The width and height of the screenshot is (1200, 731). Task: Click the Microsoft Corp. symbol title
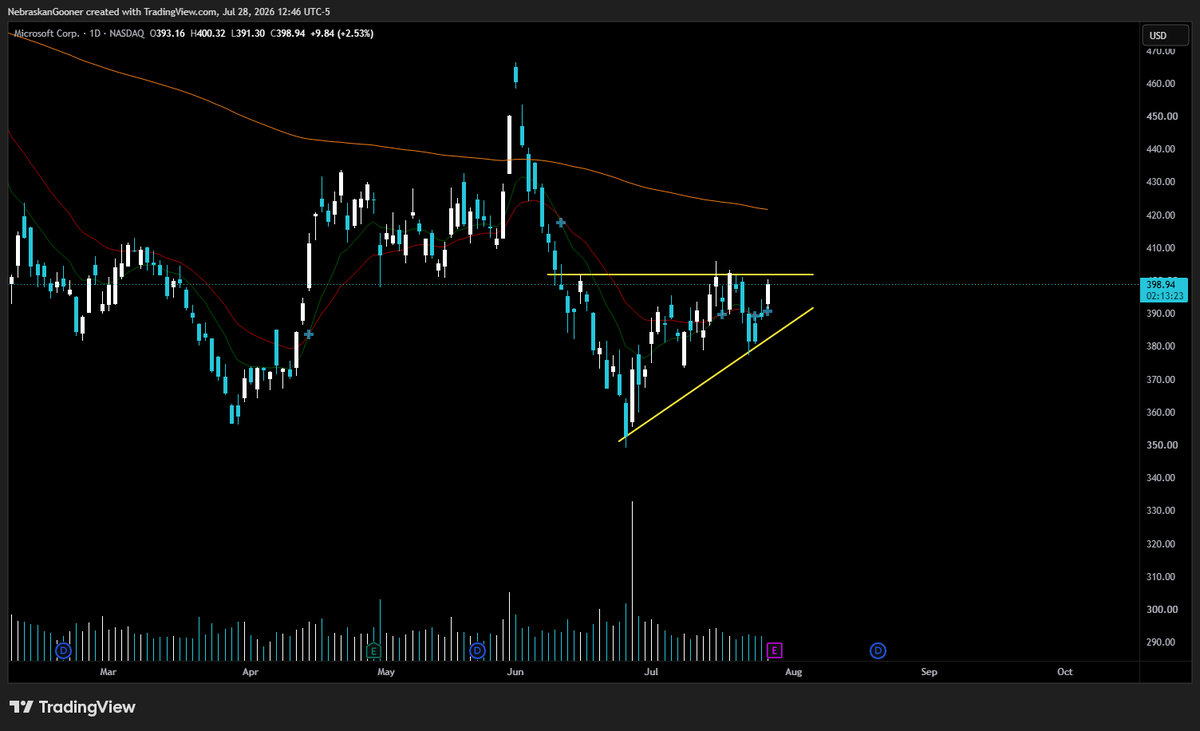(x=46, y=34)
